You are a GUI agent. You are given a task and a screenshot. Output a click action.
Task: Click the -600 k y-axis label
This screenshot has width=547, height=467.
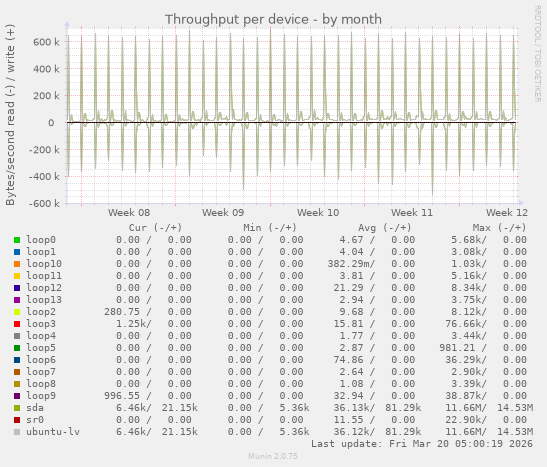[44, 203]
